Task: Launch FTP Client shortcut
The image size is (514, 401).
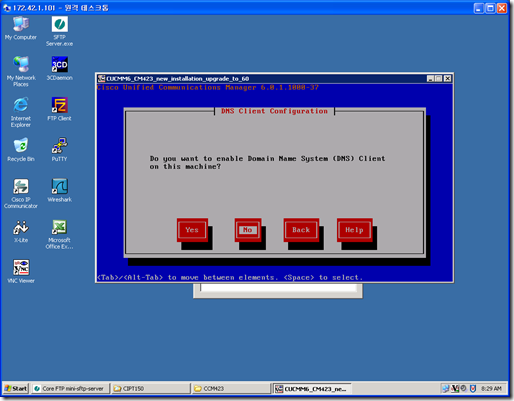Action: pos(59,109)
